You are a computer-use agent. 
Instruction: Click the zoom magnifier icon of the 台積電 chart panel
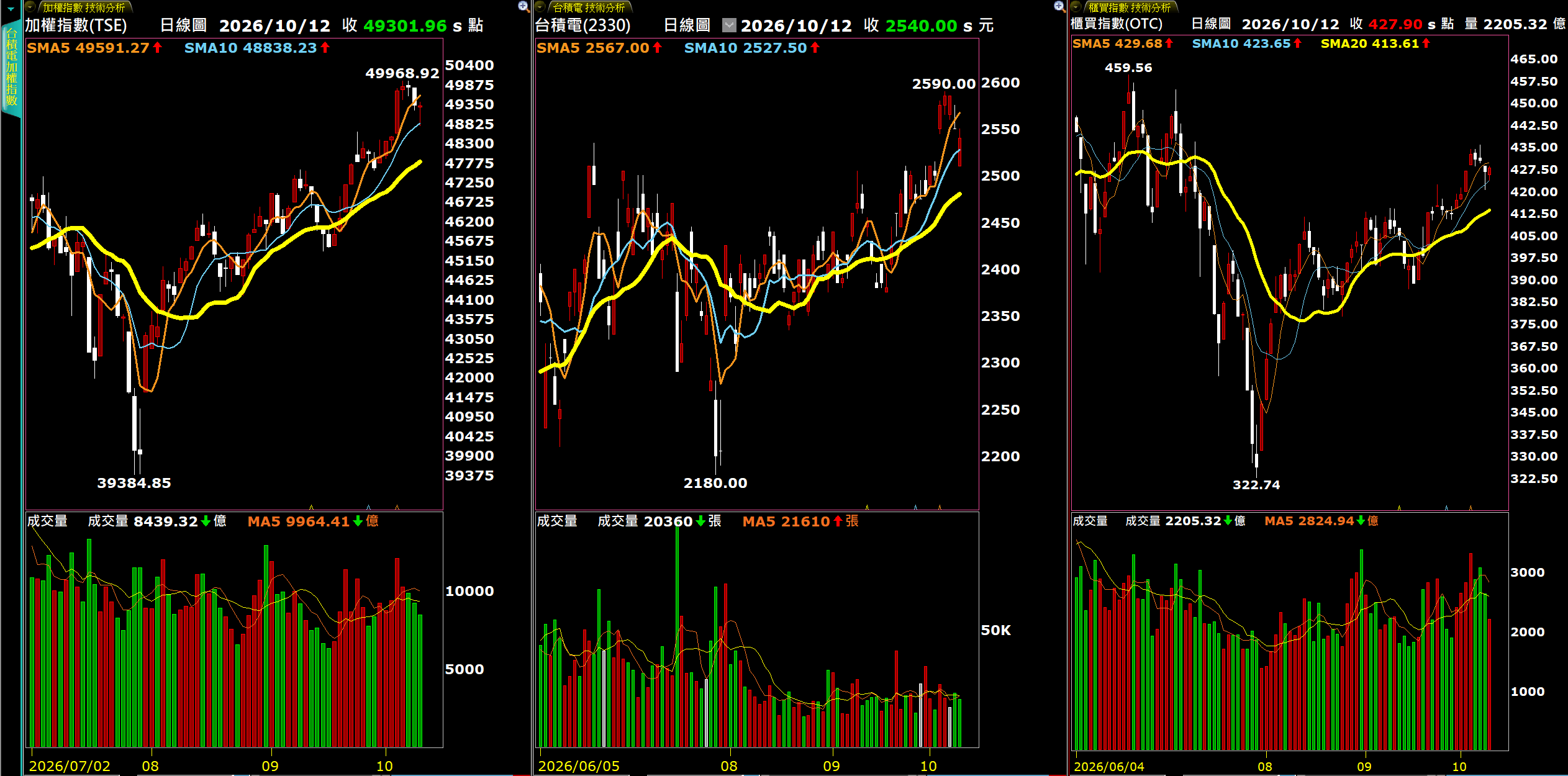(x=1059, y=7)
